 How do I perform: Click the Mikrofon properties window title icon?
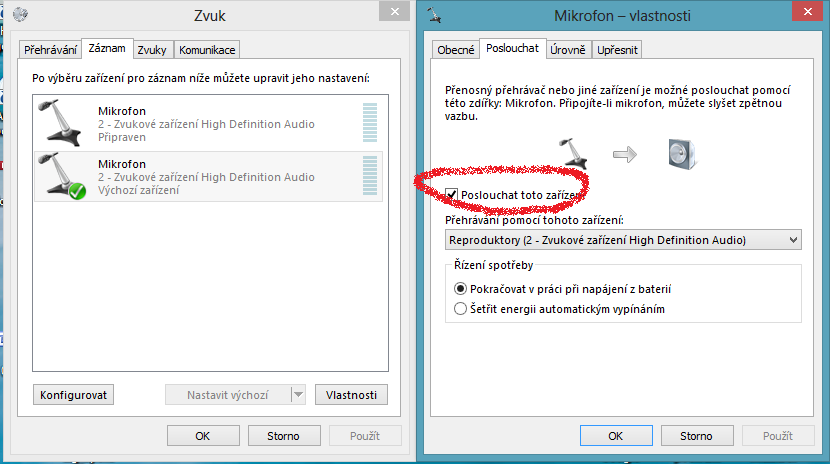click(x=435, y=15)
